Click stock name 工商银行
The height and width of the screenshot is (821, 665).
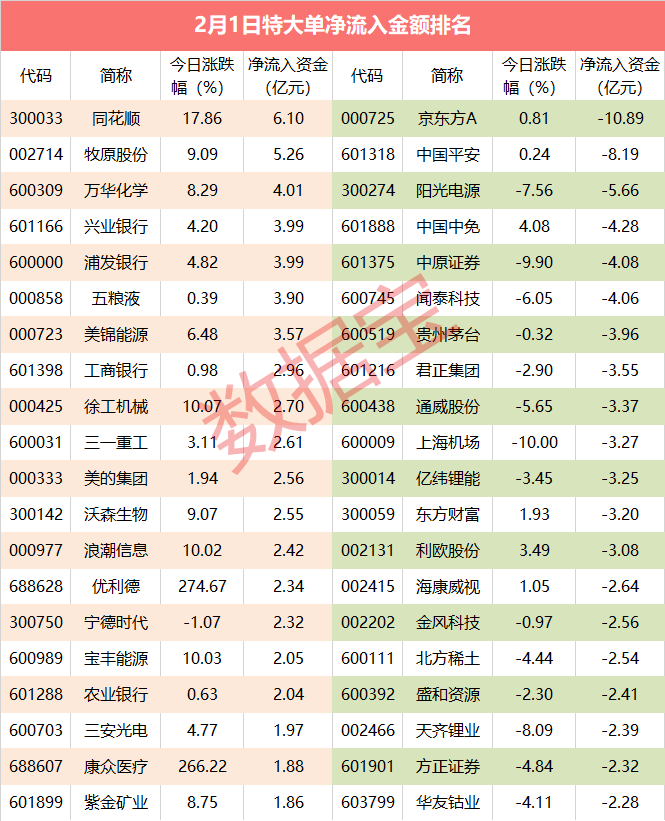pyautogui.click(x=116, y=371)
